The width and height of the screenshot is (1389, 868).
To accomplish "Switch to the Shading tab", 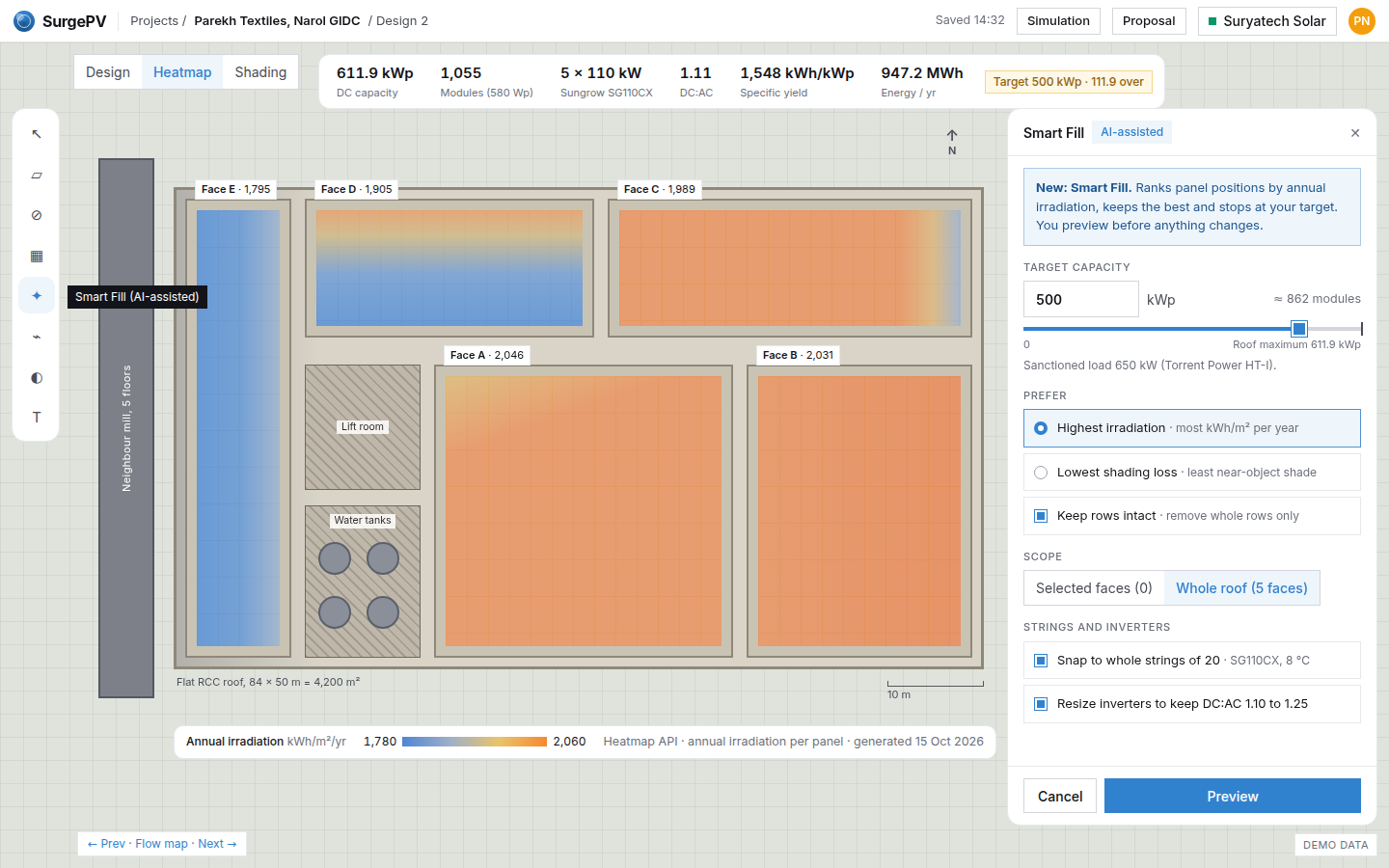I will pyautogui.click(x=260, y=72).
